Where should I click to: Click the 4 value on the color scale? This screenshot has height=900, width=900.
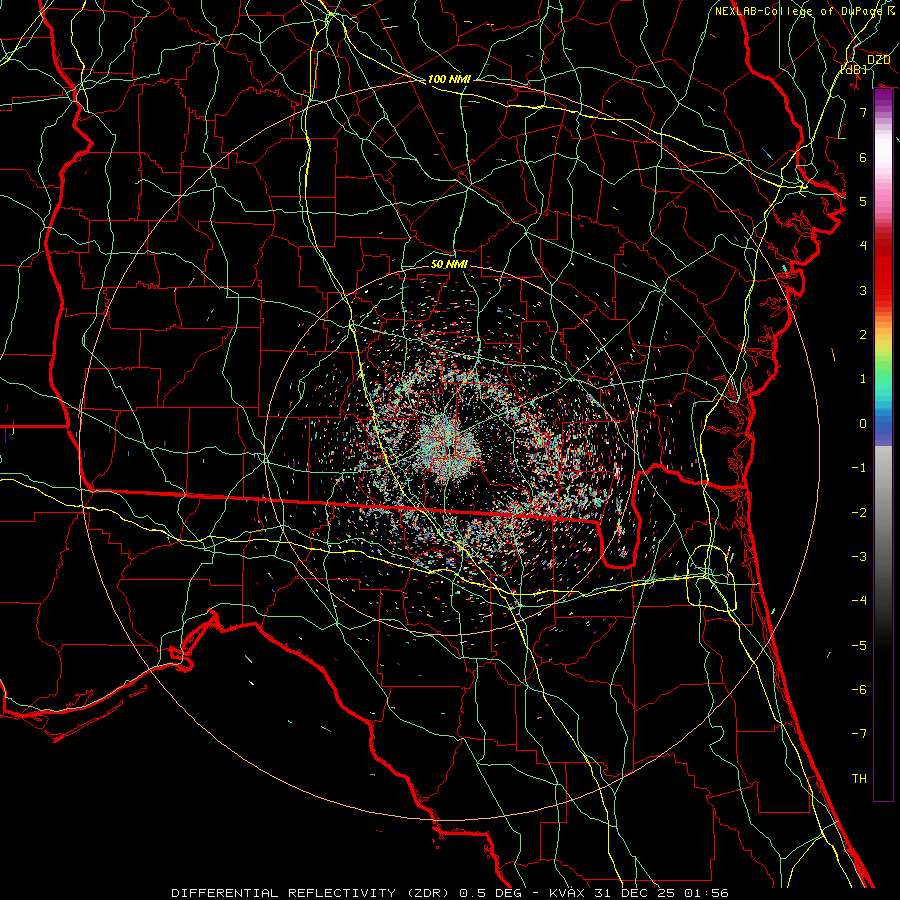coord(863,246)
